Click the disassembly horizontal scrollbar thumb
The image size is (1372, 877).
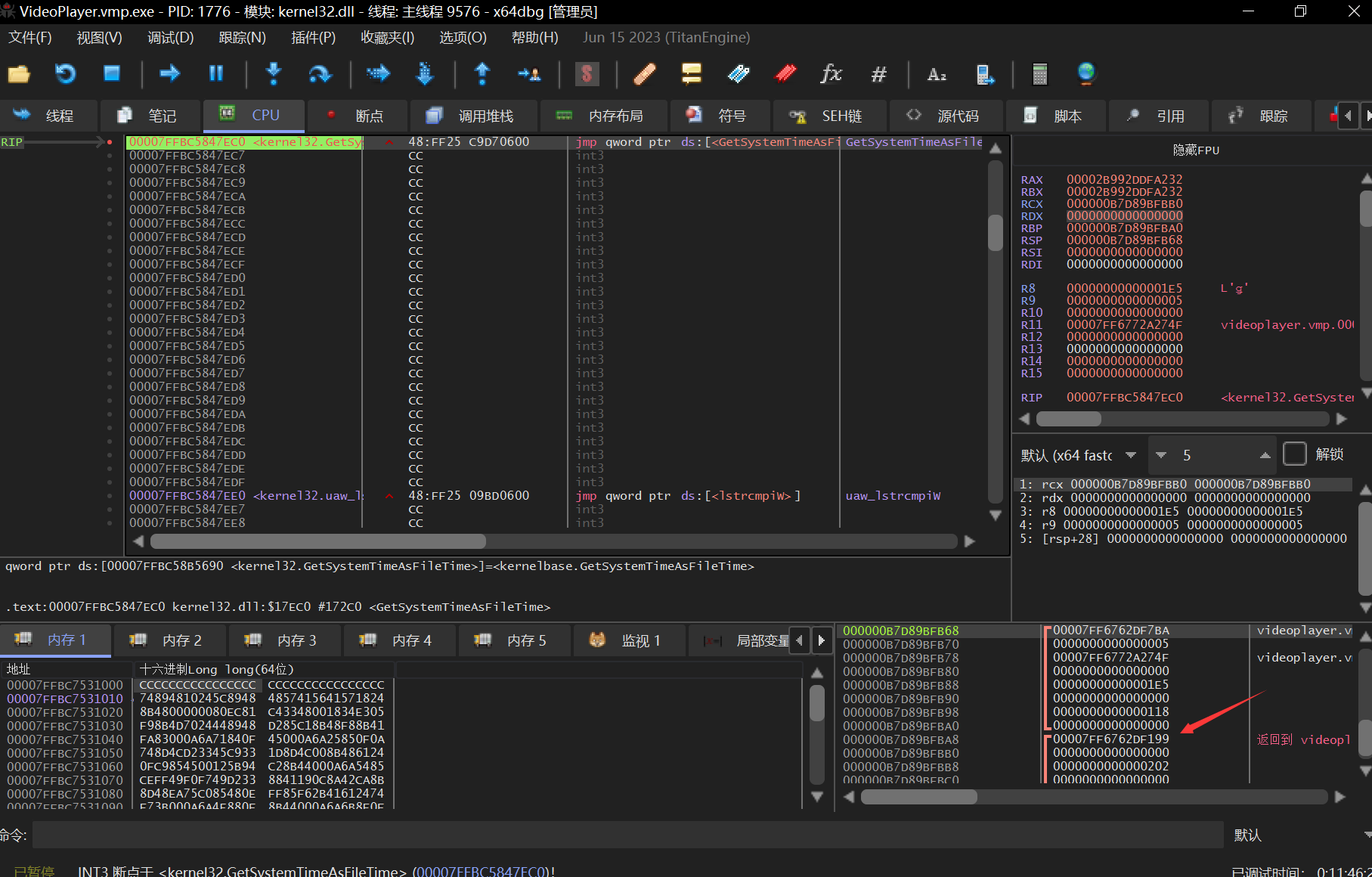click(317, 541)
